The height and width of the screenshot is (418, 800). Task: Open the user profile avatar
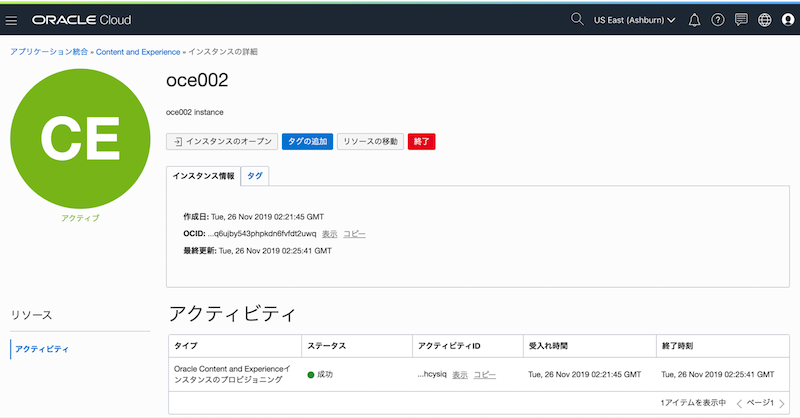coord(788,20)
